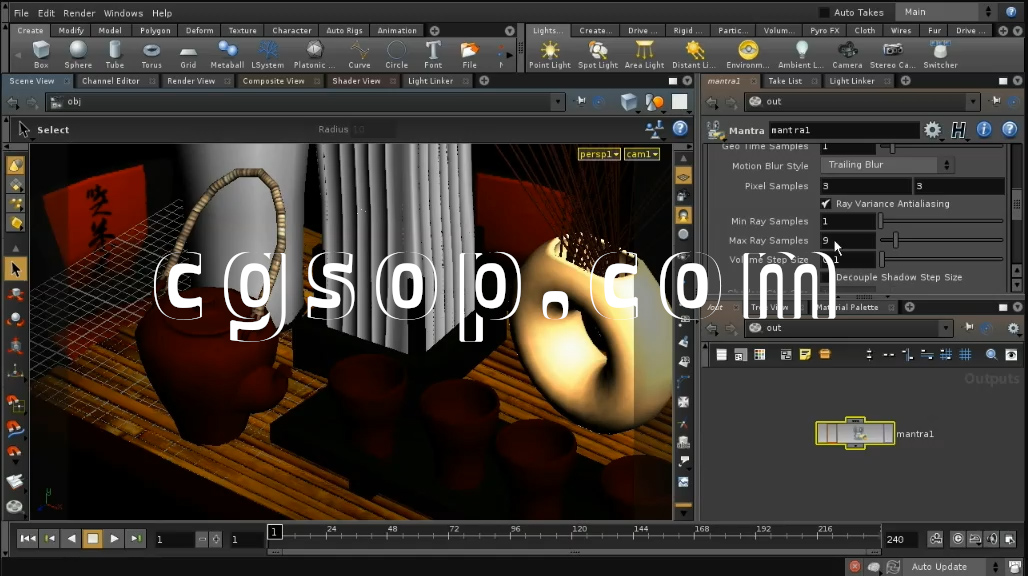Image resolution: width=1028 pixels, height=576 pixels.
Task: Open the cam1 camera dropdown in the viewport
Action: pos(642,154)
